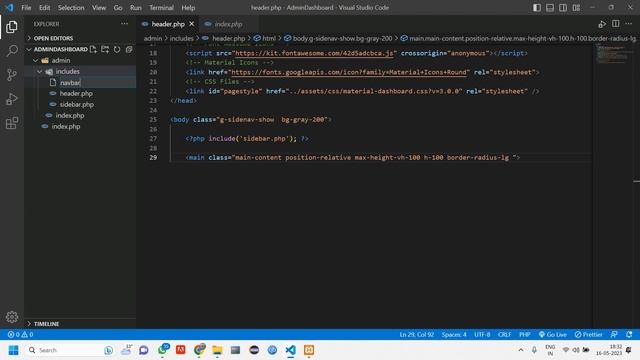640x360 pixels.
Task: Open the View menu
Action: coord(99,7)
